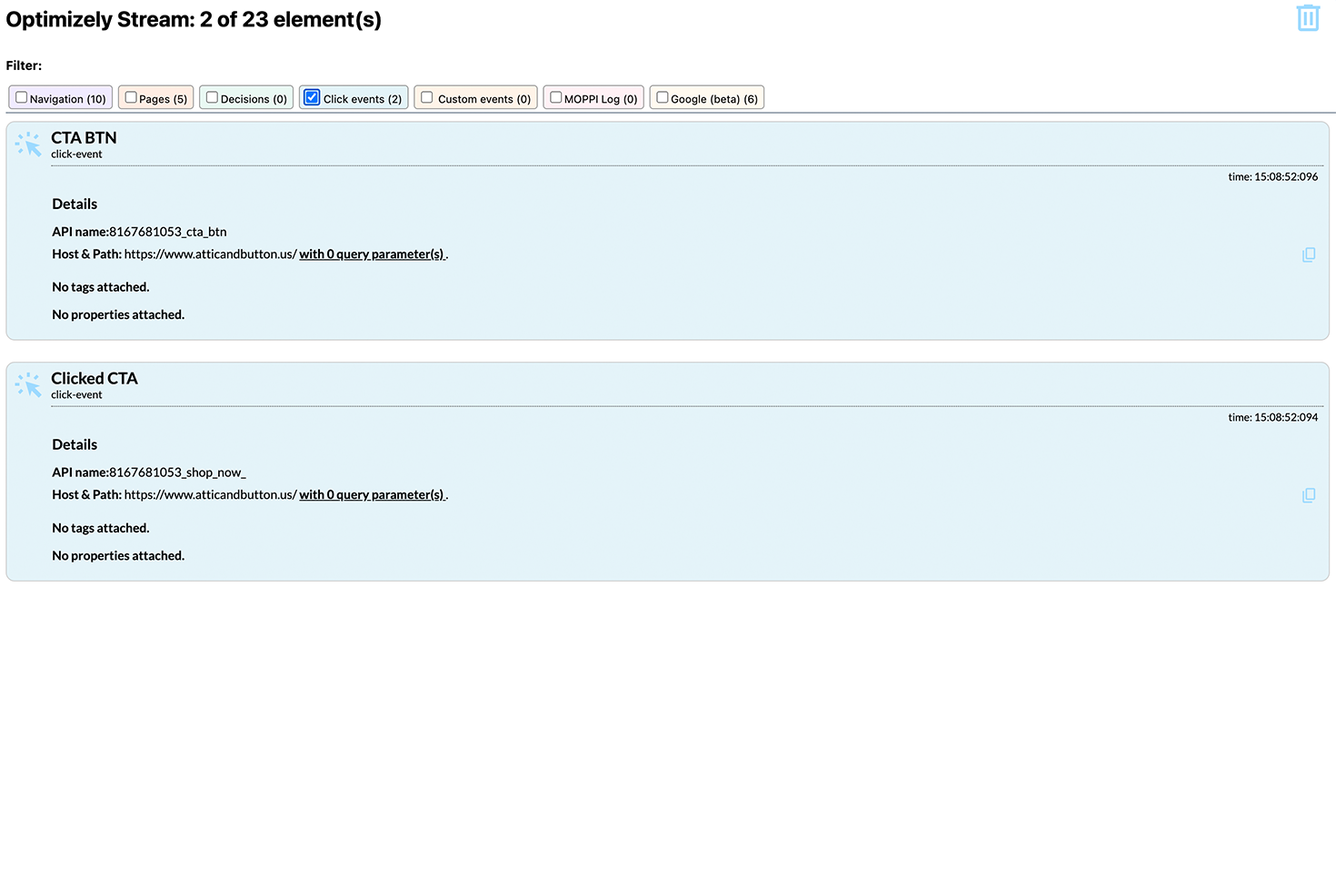This screenshot has width=1336, height=896.
Task: Turn on Google (beta) (6) filter
Action: 663,97
